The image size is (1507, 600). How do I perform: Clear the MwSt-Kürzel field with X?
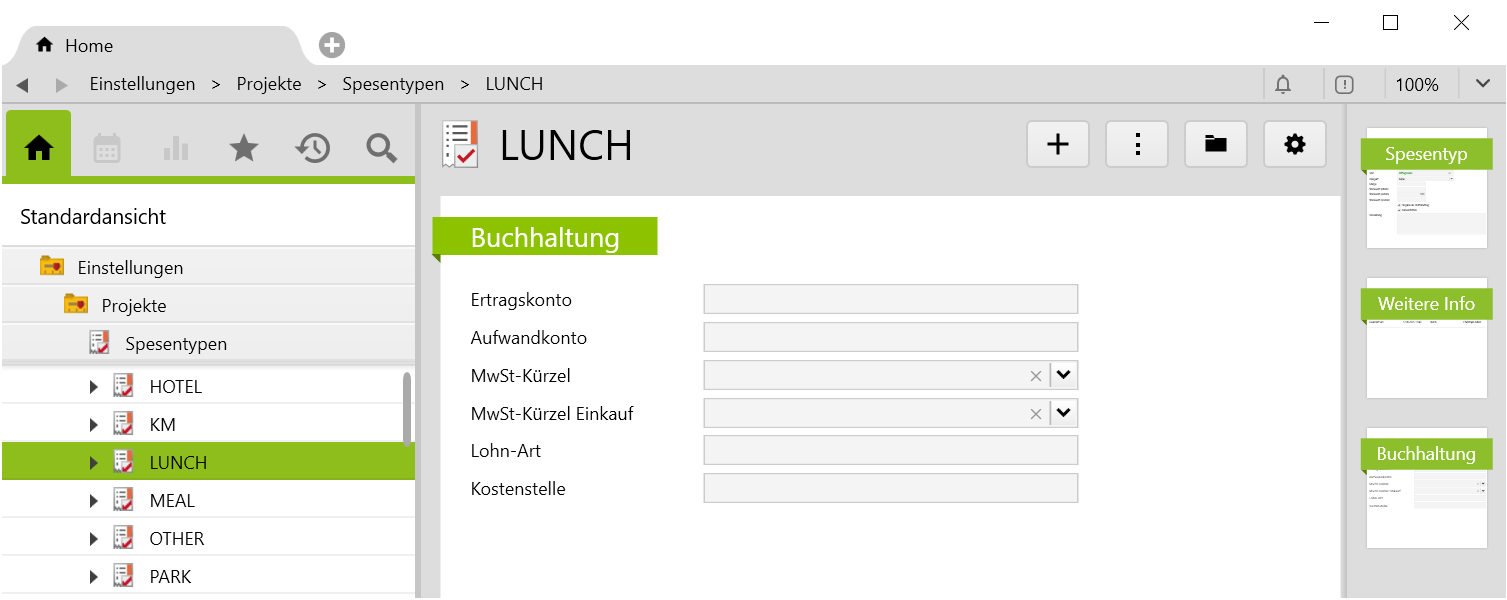(x=1036, y=376)
